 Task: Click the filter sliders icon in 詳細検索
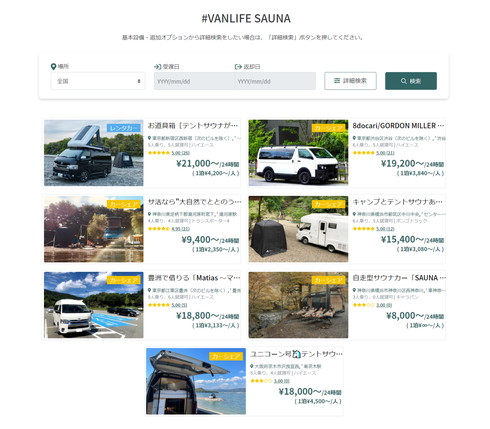(x=337, y=81)
